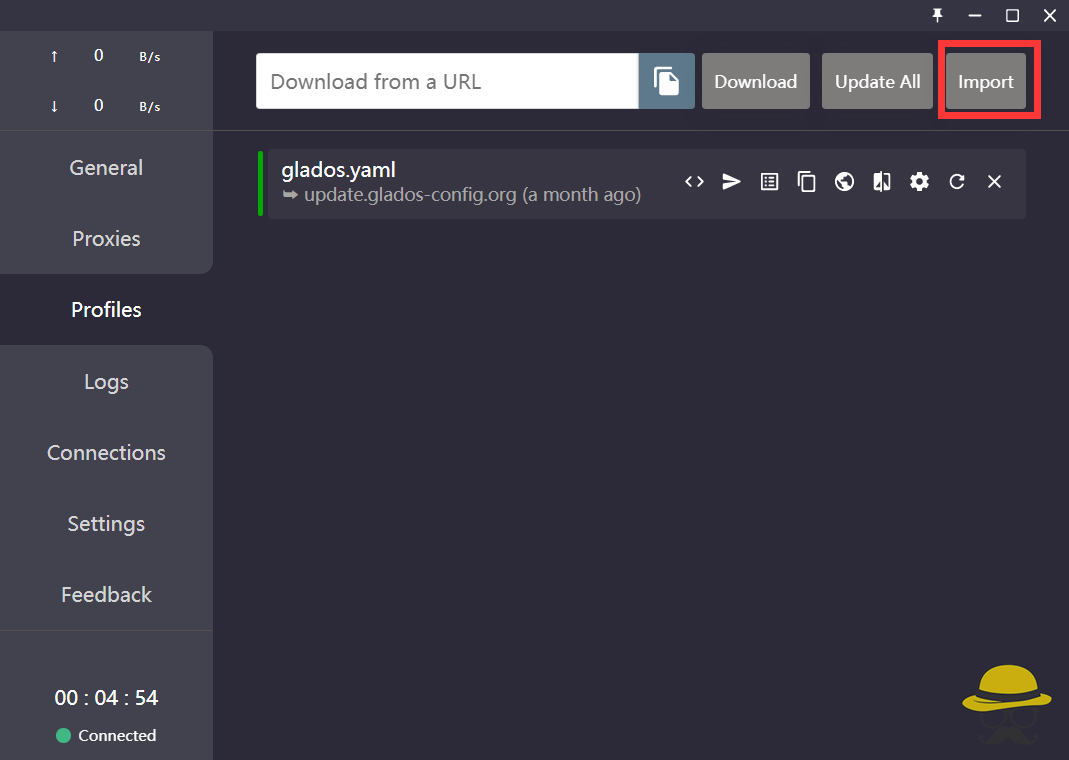
Task: Click the compare/flip icon on glados.yaml
Action: [x=882, y=182]
